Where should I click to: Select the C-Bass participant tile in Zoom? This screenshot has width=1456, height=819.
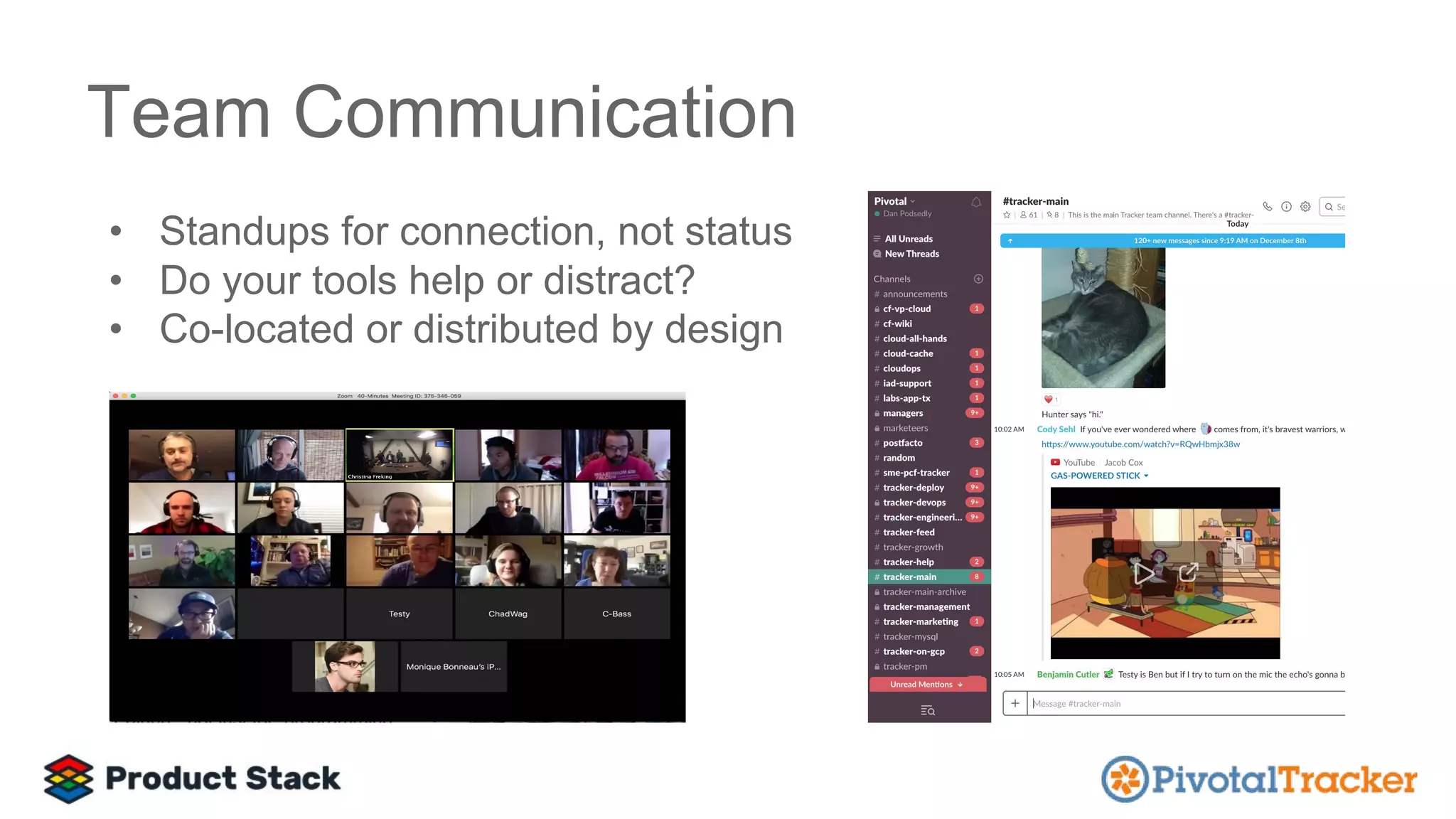click(x=616, y=614)
